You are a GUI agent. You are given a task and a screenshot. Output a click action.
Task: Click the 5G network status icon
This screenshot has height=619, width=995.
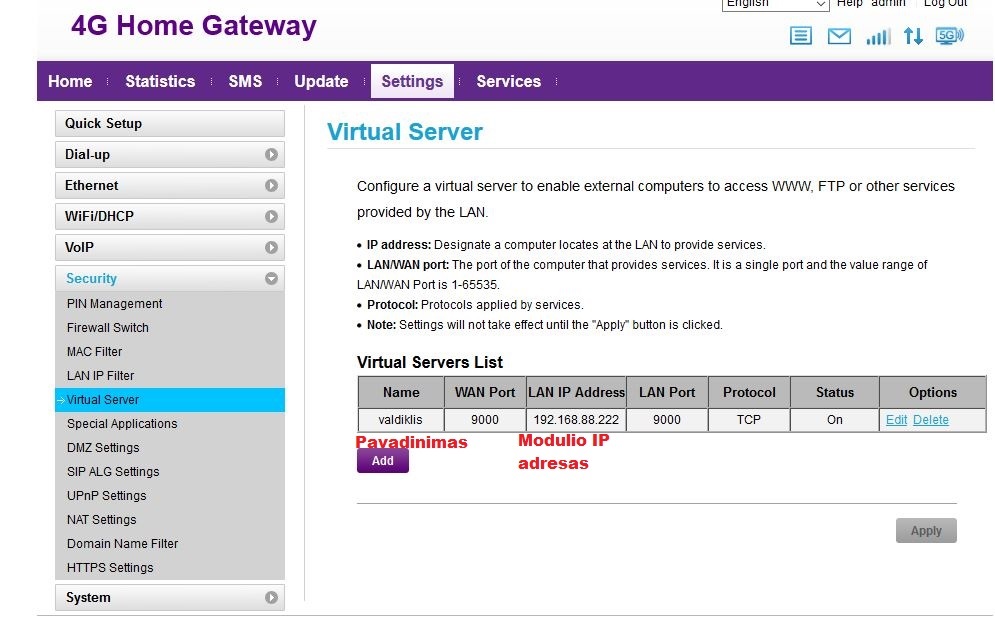coord(949,36)
